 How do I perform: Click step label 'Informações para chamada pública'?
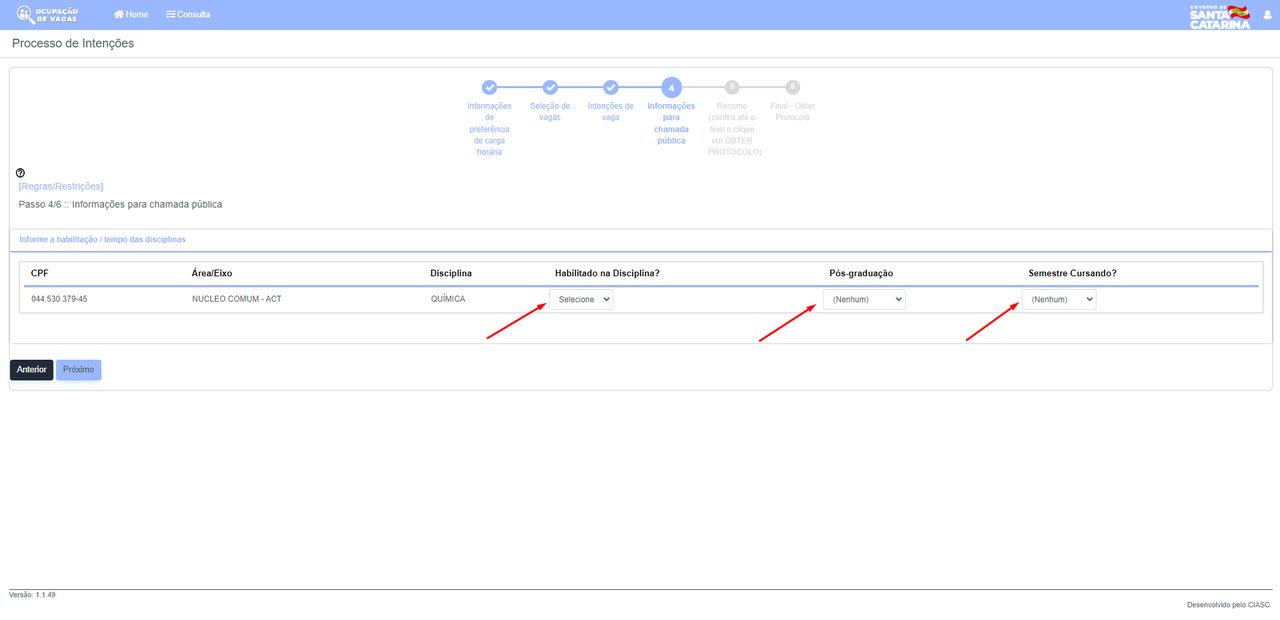(x=671, y=123)
